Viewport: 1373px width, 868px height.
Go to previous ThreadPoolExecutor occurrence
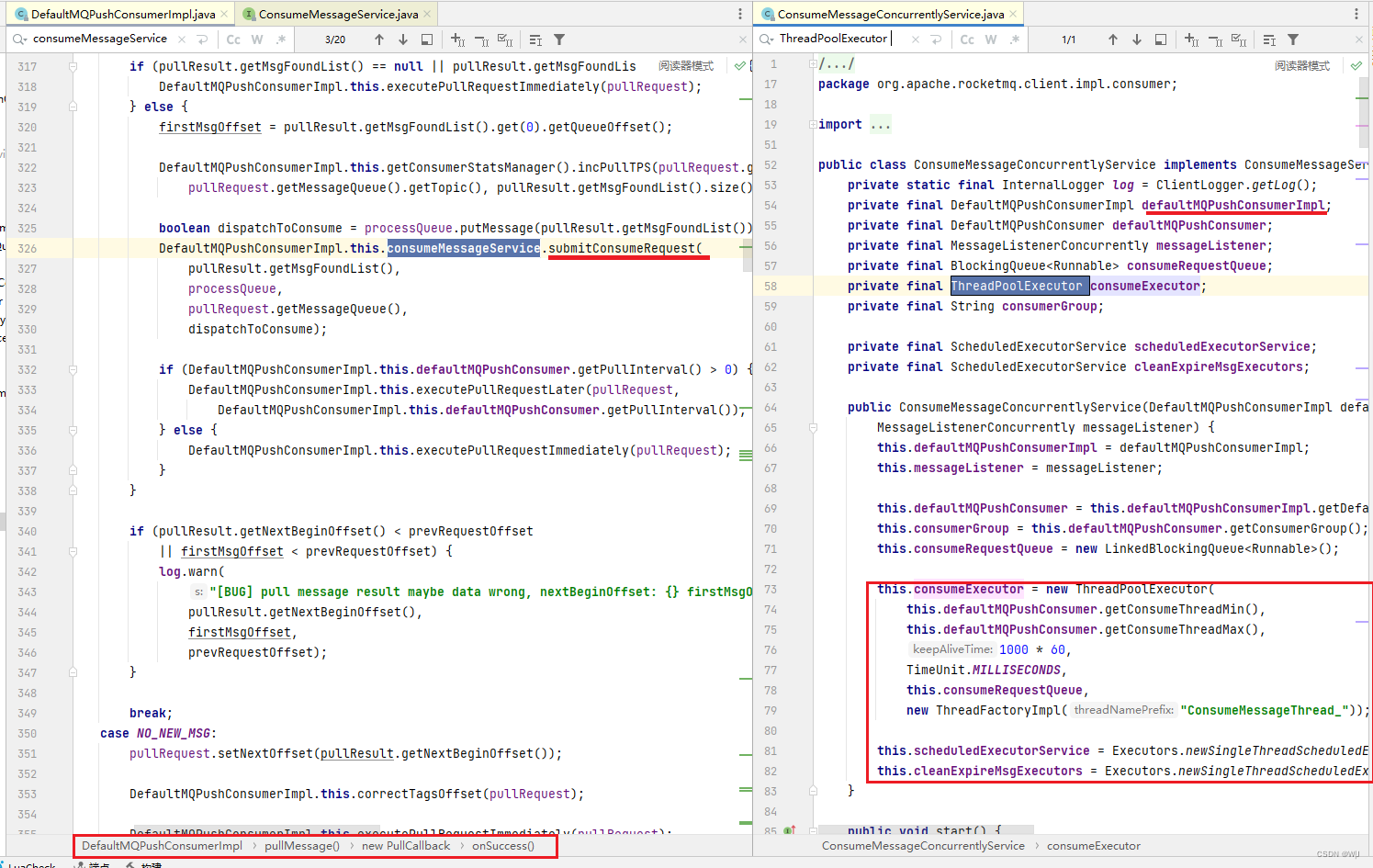1113,39
